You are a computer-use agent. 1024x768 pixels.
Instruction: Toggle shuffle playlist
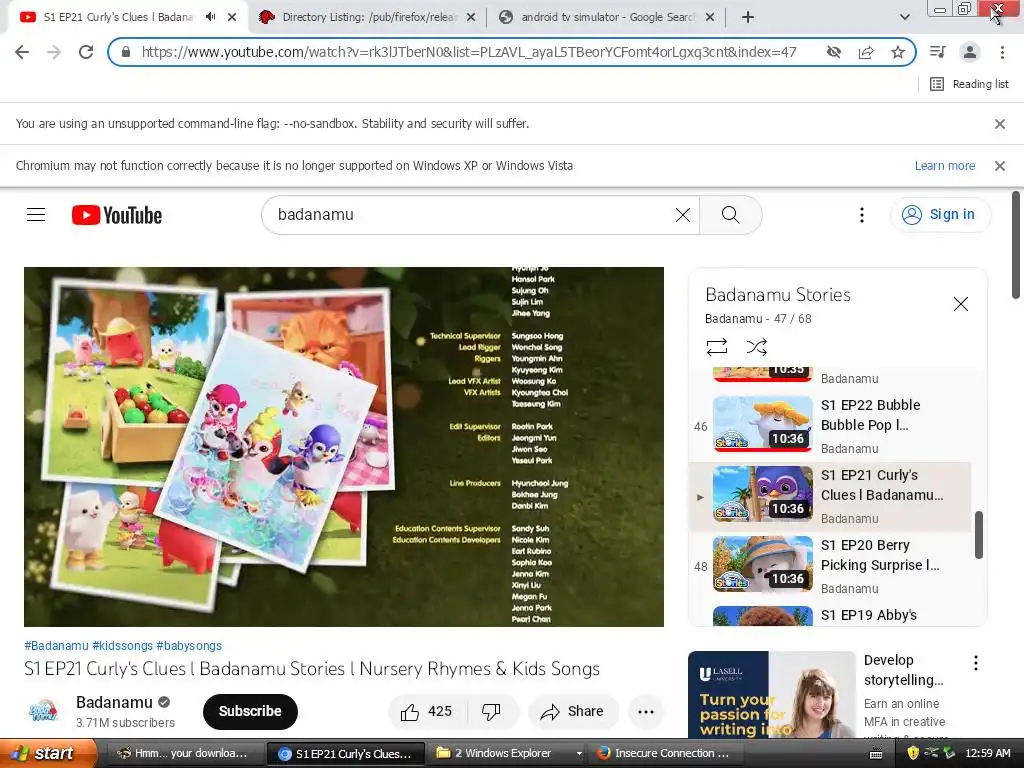pyautogui.click(x=756, y=347)
